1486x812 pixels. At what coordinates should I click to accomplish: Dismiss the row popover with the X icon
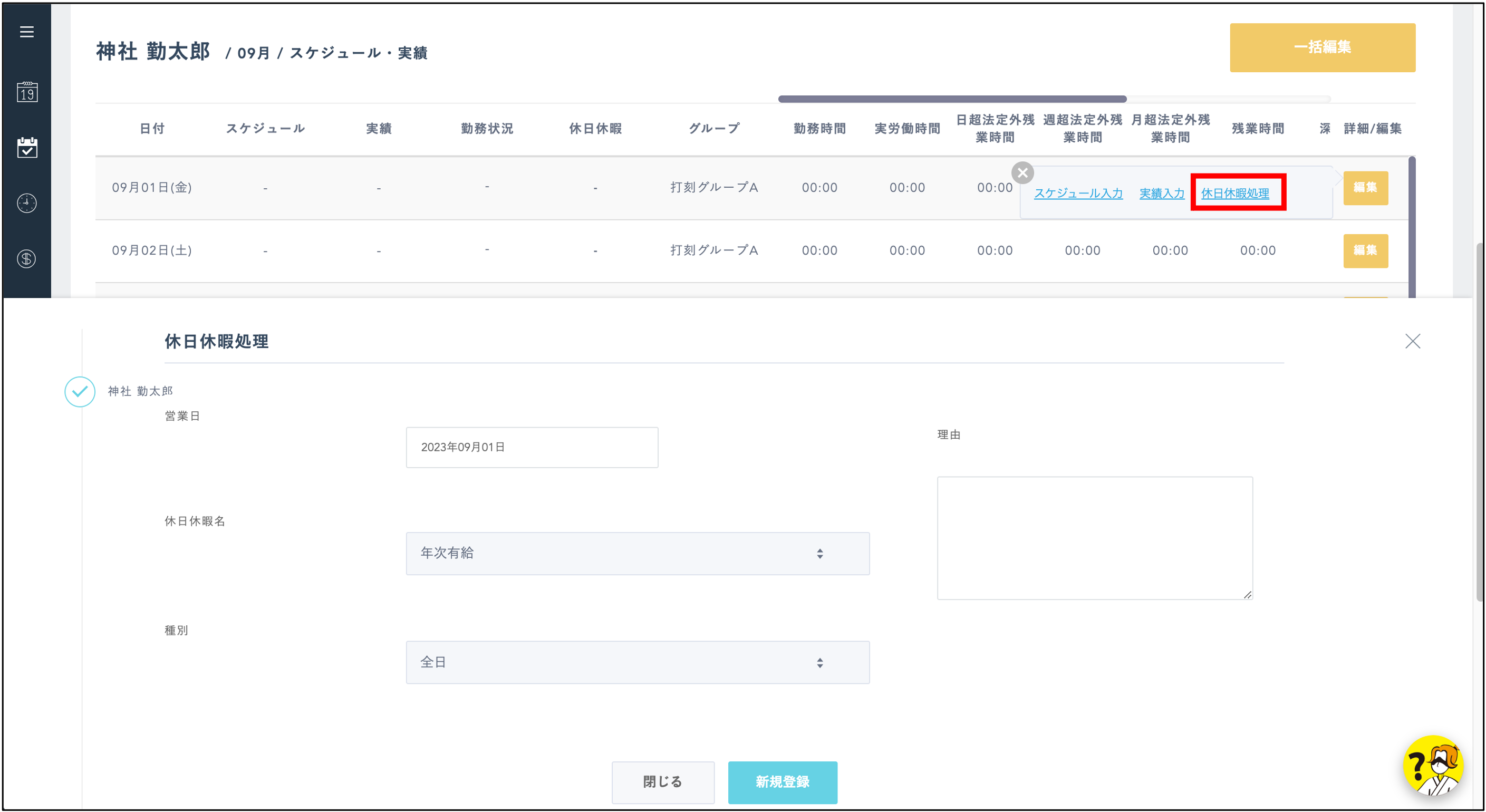(1023, 172)
